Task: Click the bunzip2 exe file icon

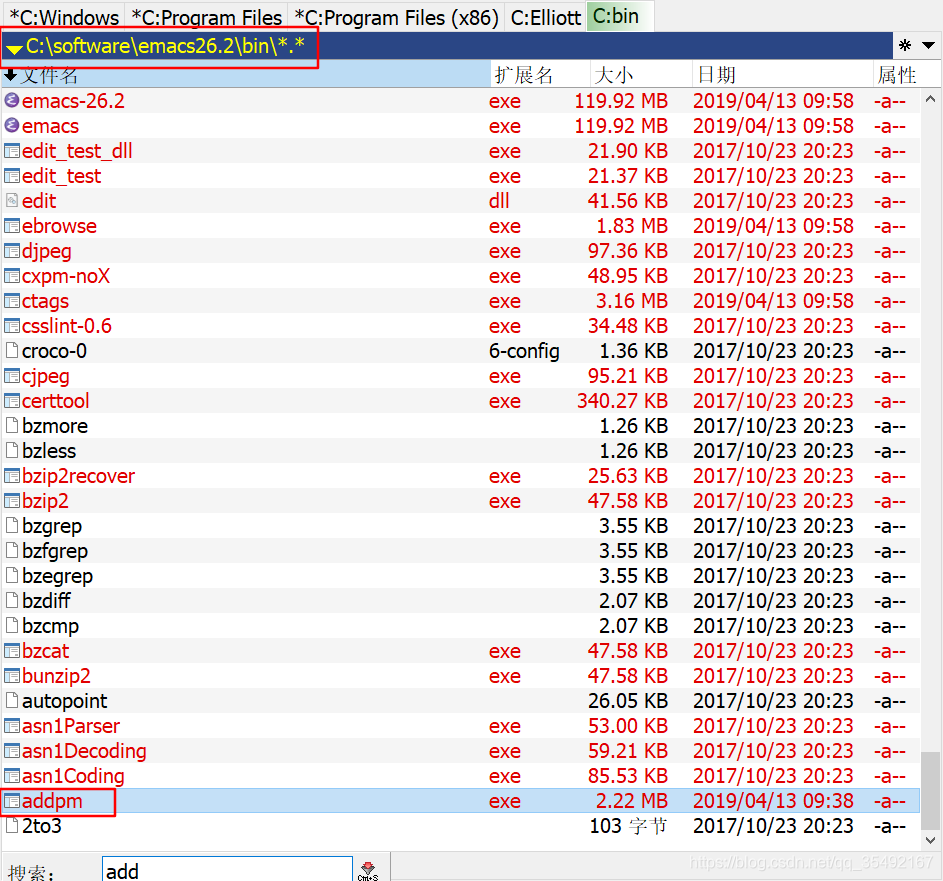Action: point(11,676)
